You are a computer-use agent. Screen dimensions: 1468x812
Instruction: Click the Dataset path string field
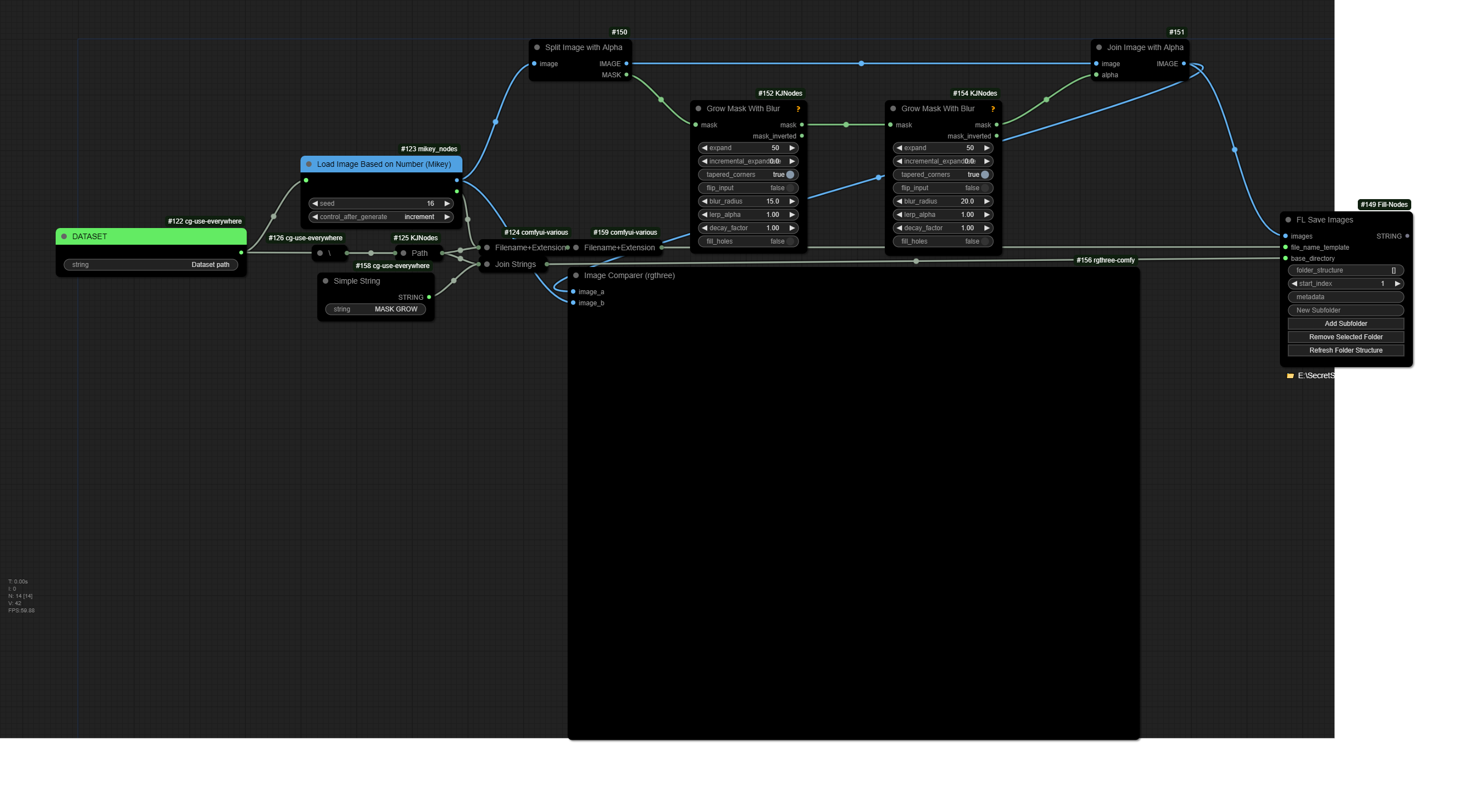pyautogui.click(x=151, y=265)
